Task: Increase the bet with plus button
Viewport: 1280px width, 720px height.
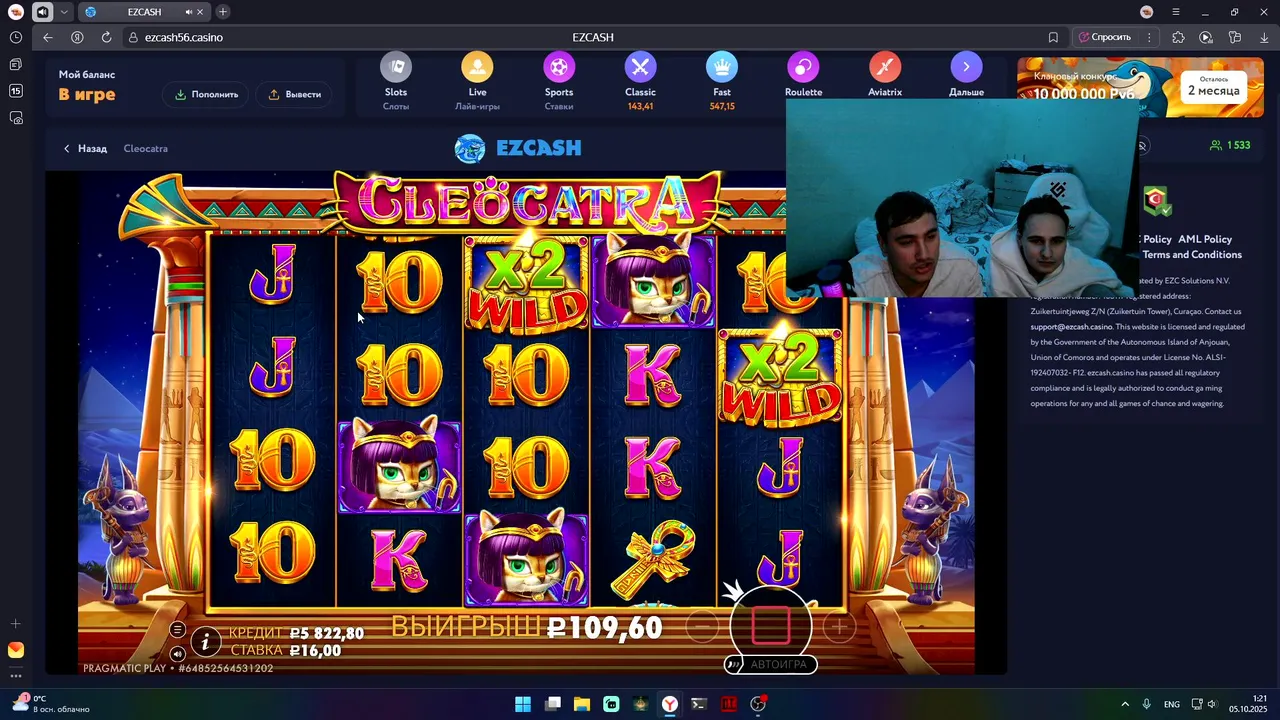Action: click(839, 627)
